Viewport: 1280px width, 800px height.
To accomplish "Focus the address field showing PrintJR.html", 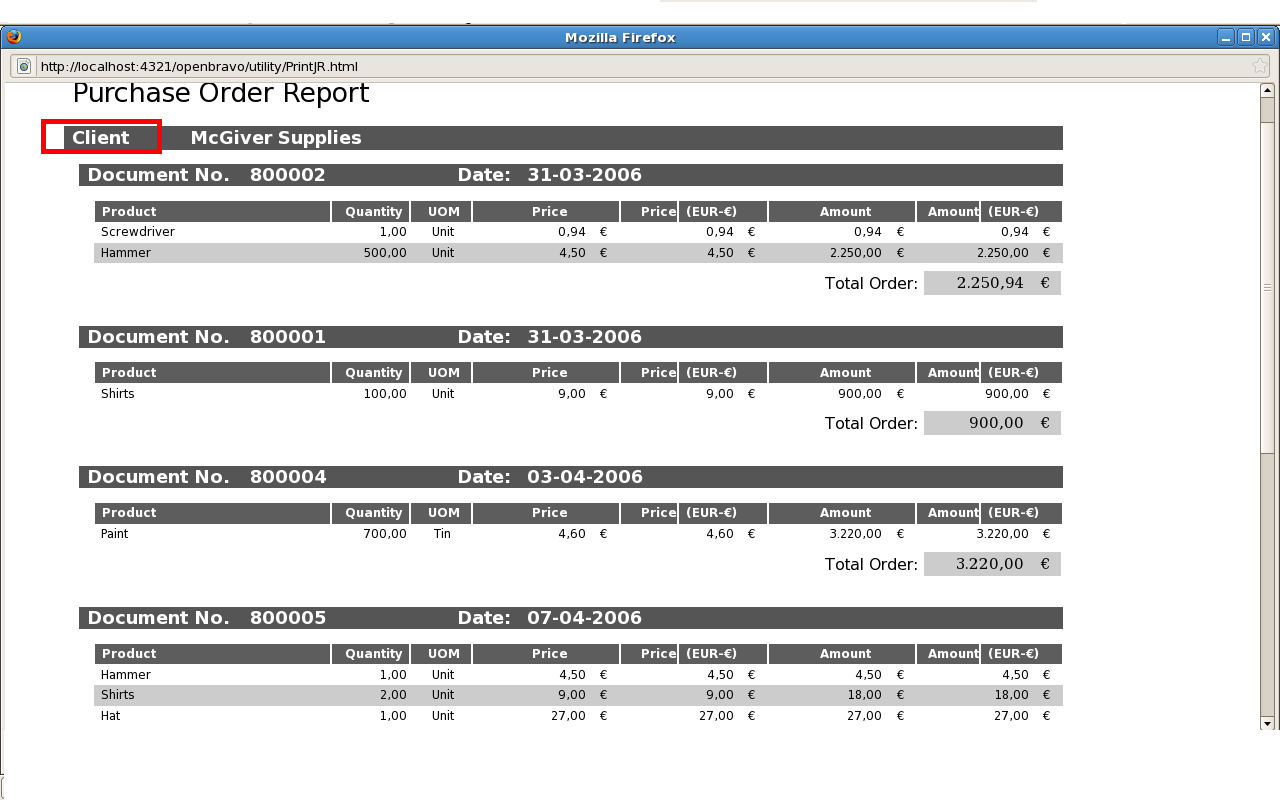I will (640, 66).
